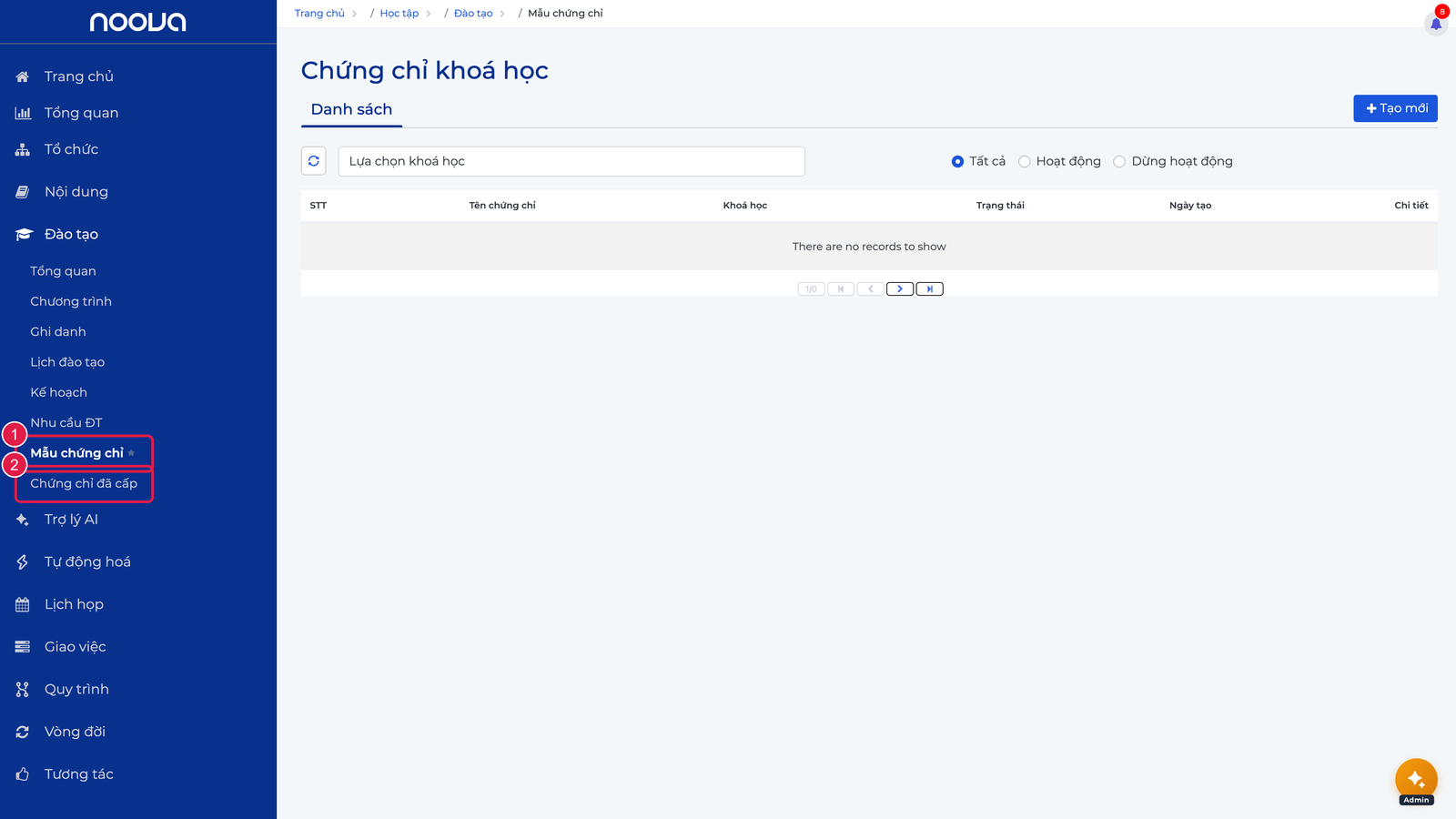The width and height of the screenshot is (1456, 819).
Task: Open Chương trình submenu item
Action: 71,301
